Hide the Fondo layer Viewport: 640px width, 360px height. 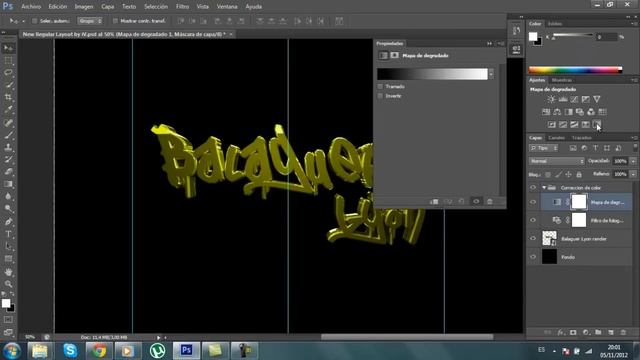pos(533,257)
